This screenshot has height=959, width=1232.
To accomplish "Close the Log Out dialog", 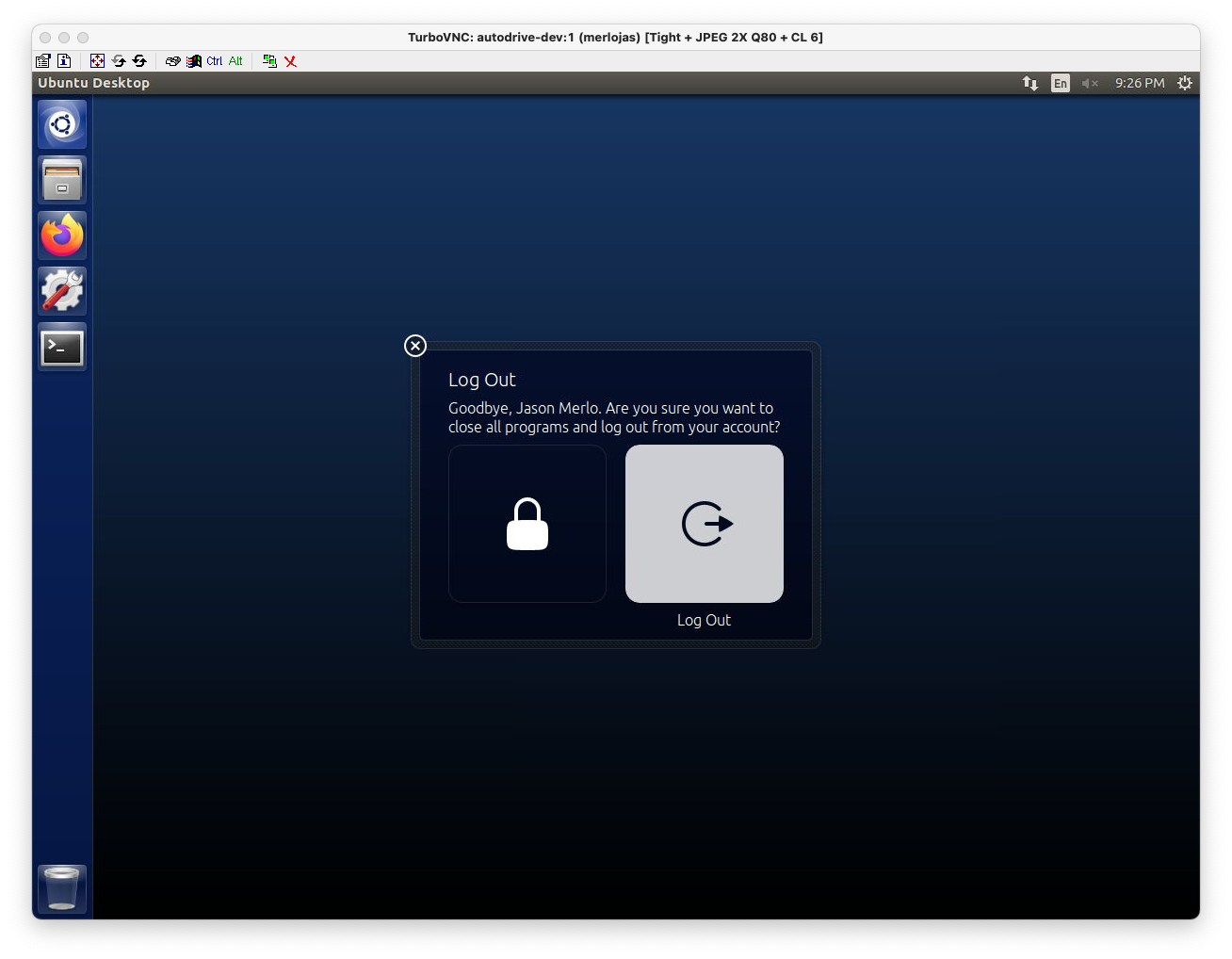I will tap(415, 346).
